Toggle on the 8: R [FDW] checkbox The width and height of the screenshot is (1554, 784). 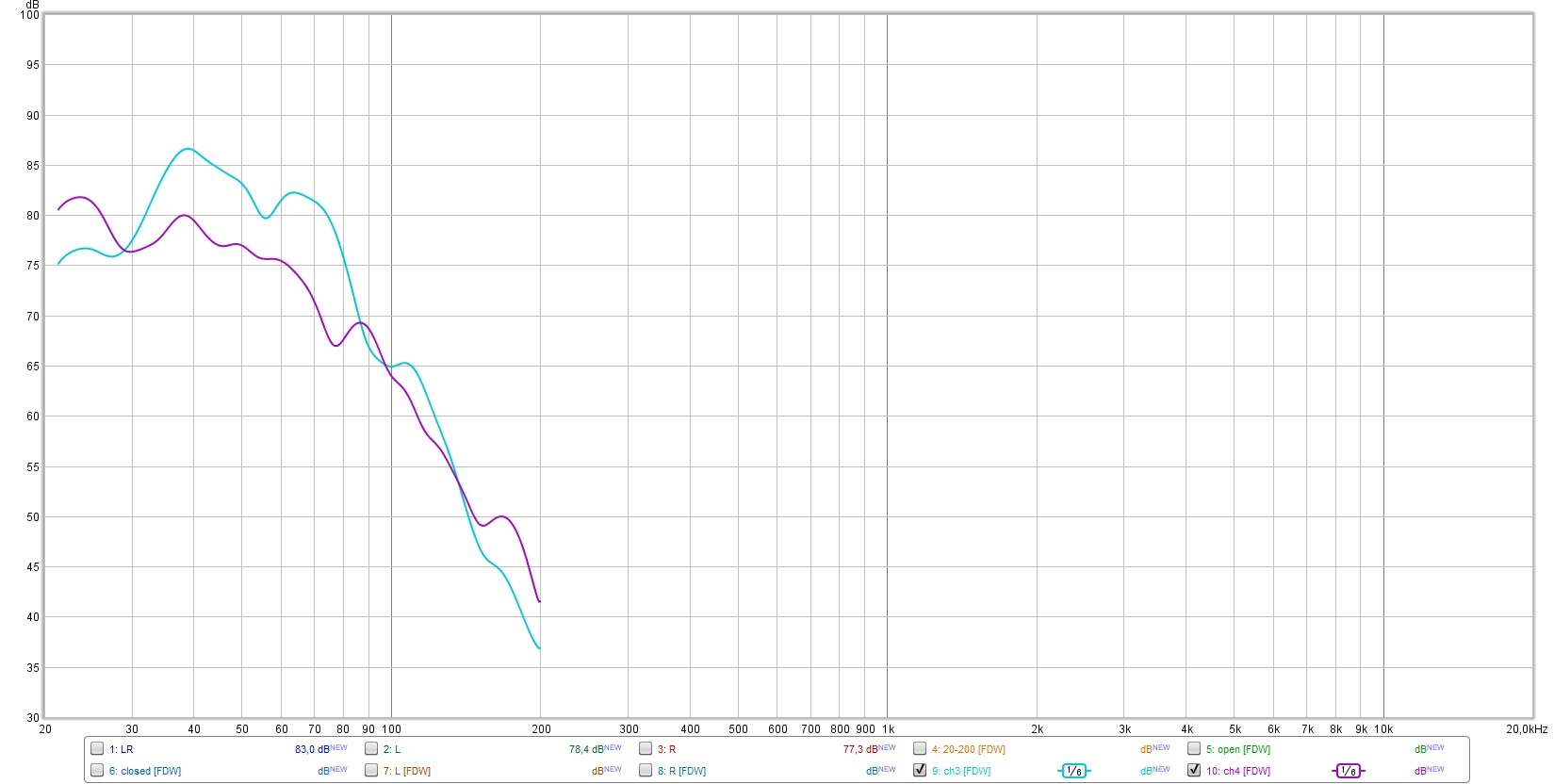(646, 771)
